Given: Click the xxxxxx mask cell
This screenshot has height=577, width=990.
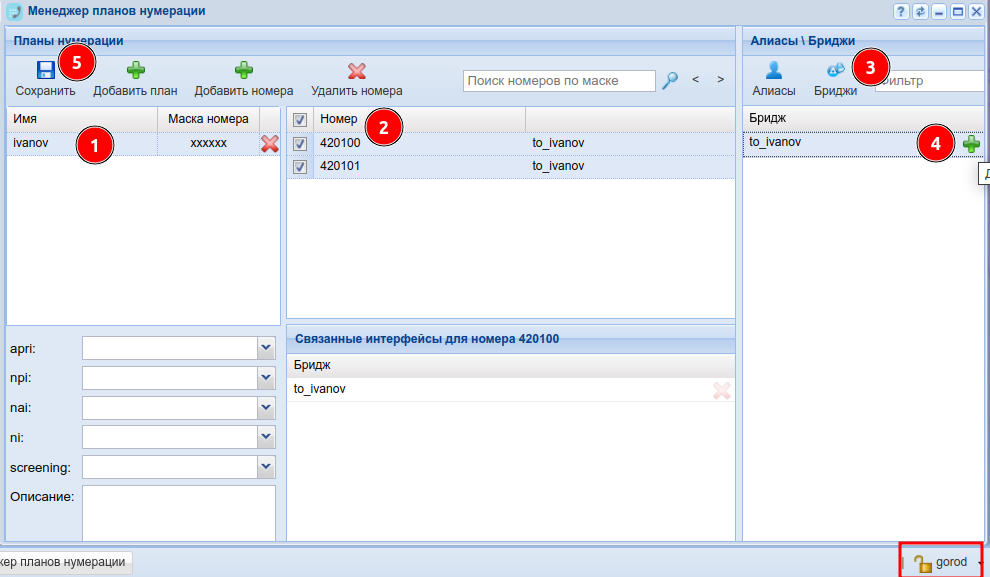Looking at the screenshot, I should (208, 143).
